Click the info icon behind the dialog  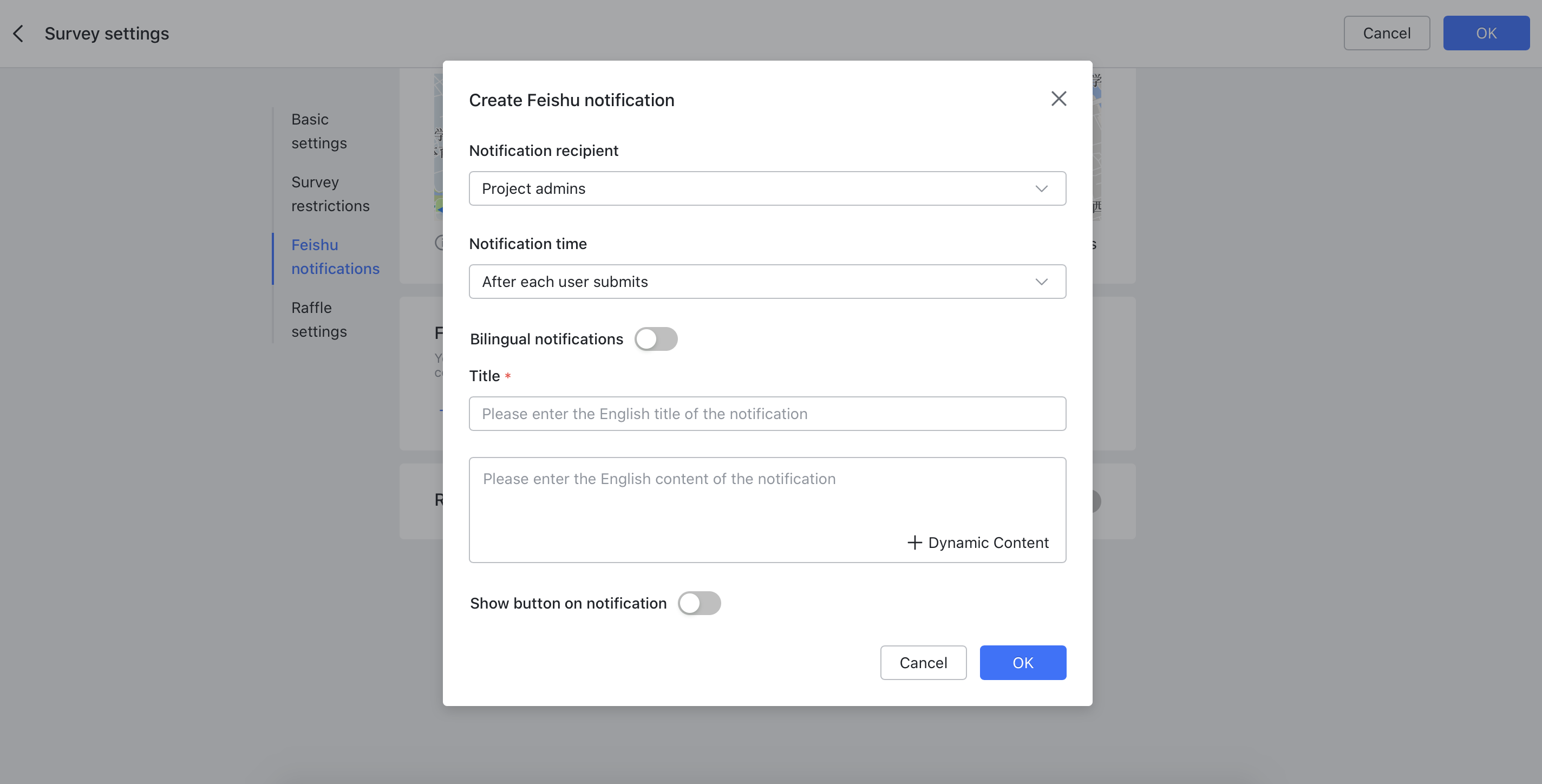click(441, 244)
